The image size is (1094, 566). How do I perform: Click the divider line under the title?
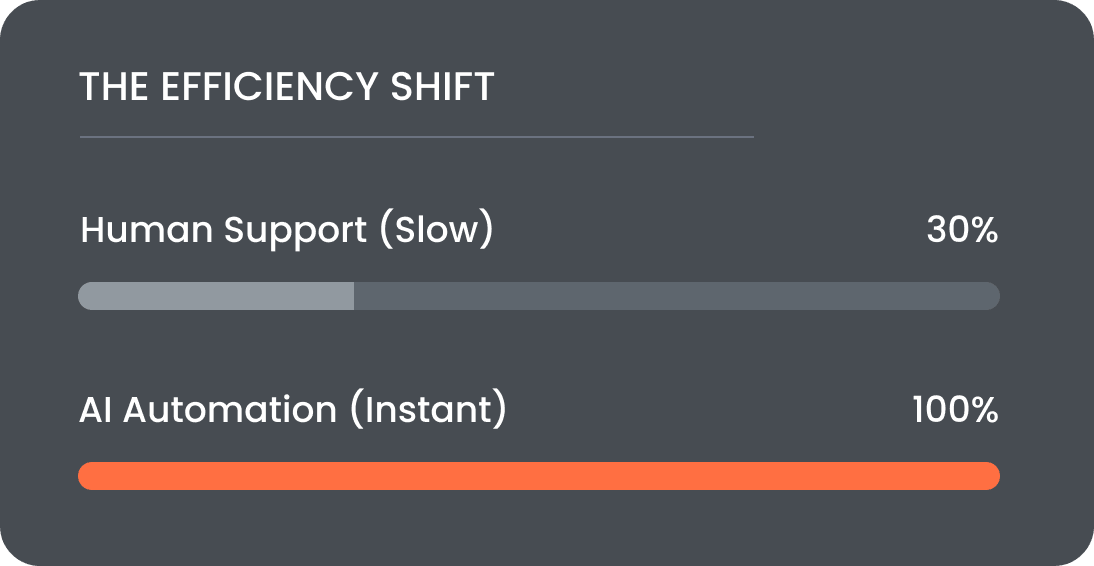coord(416,137)
